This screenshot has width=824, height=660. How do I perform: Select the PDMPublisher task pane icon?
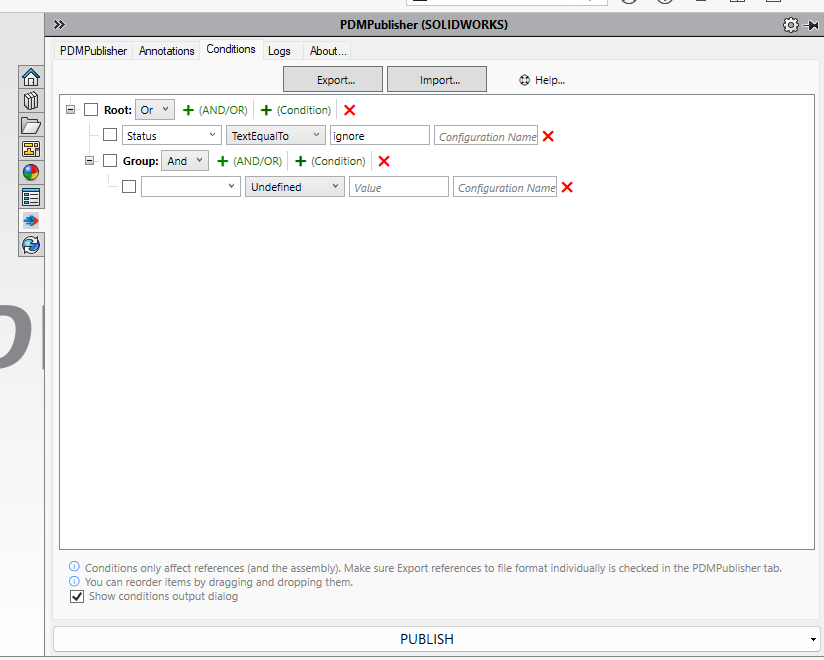point(30,220)
